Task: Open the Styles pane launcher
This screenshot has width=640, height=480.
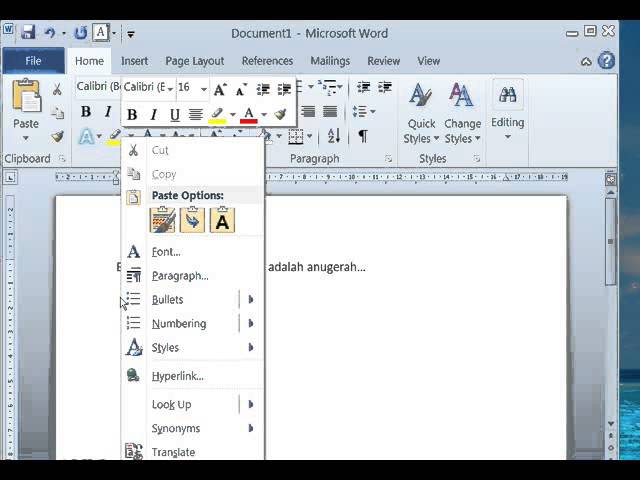Action: click(x=476, y=159)
